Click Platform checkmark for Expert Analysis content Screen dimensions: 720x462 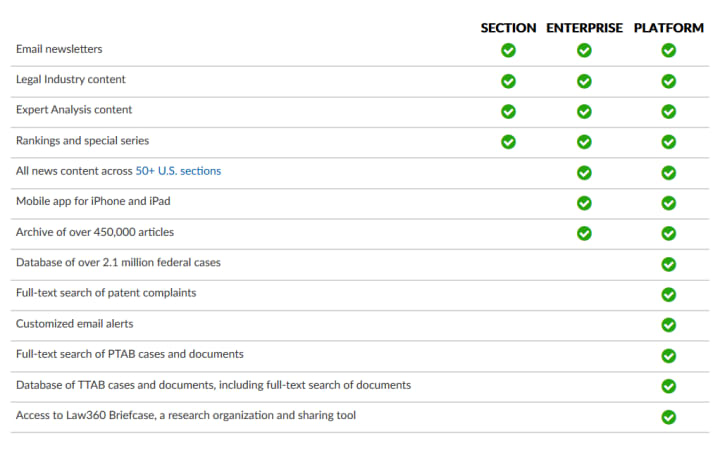coord(669,112)
